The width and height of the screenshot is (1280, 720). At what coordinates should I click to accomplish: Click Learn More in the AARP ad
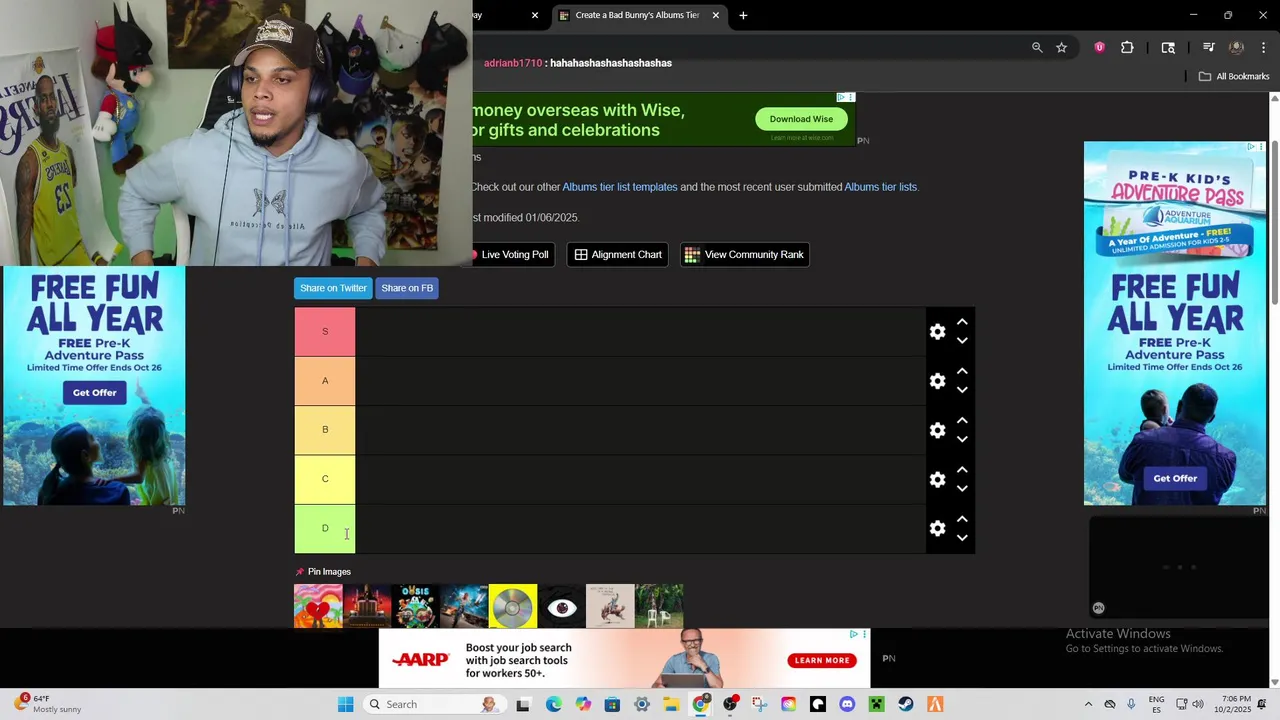(822, 660)
